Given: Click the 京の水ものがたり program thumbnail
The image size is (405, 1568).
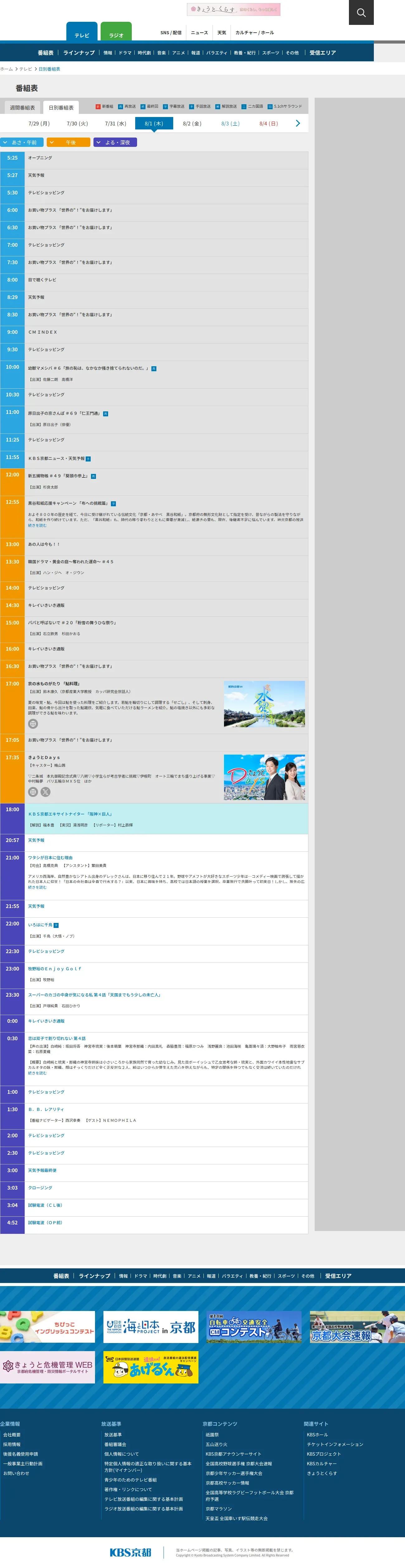Looking at the screenshot, I should click(x=264, y=704).
